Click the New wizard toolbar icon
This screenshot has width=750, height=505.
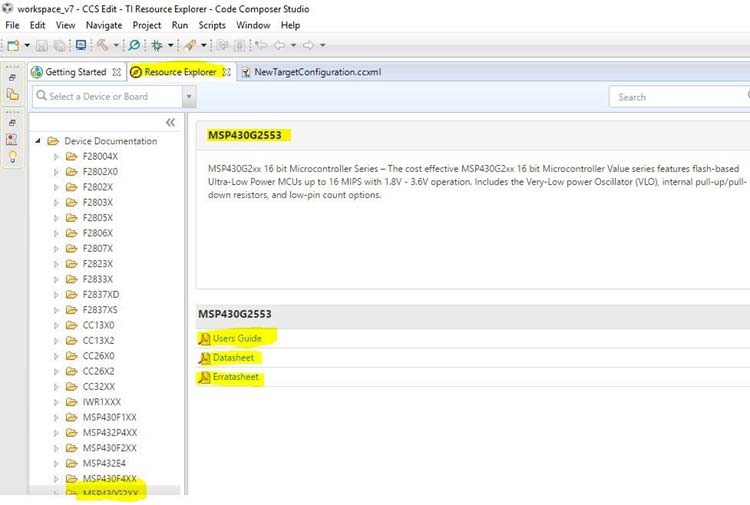(x=13, y=45)
